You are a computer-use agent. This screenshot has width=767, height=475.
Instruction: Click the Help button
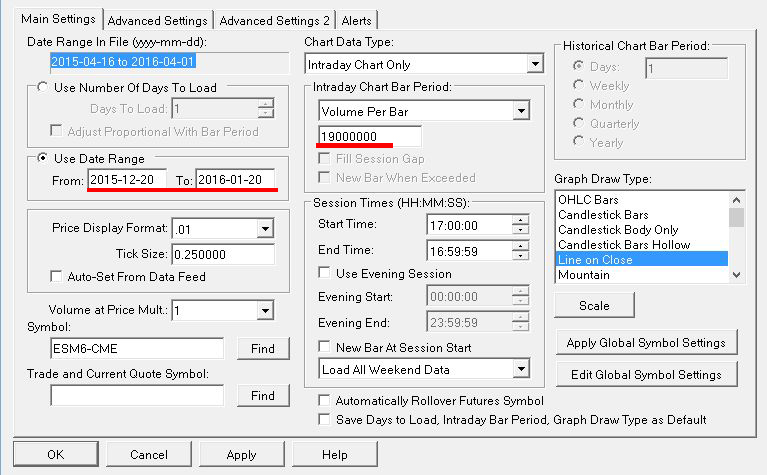click(335, 454)
